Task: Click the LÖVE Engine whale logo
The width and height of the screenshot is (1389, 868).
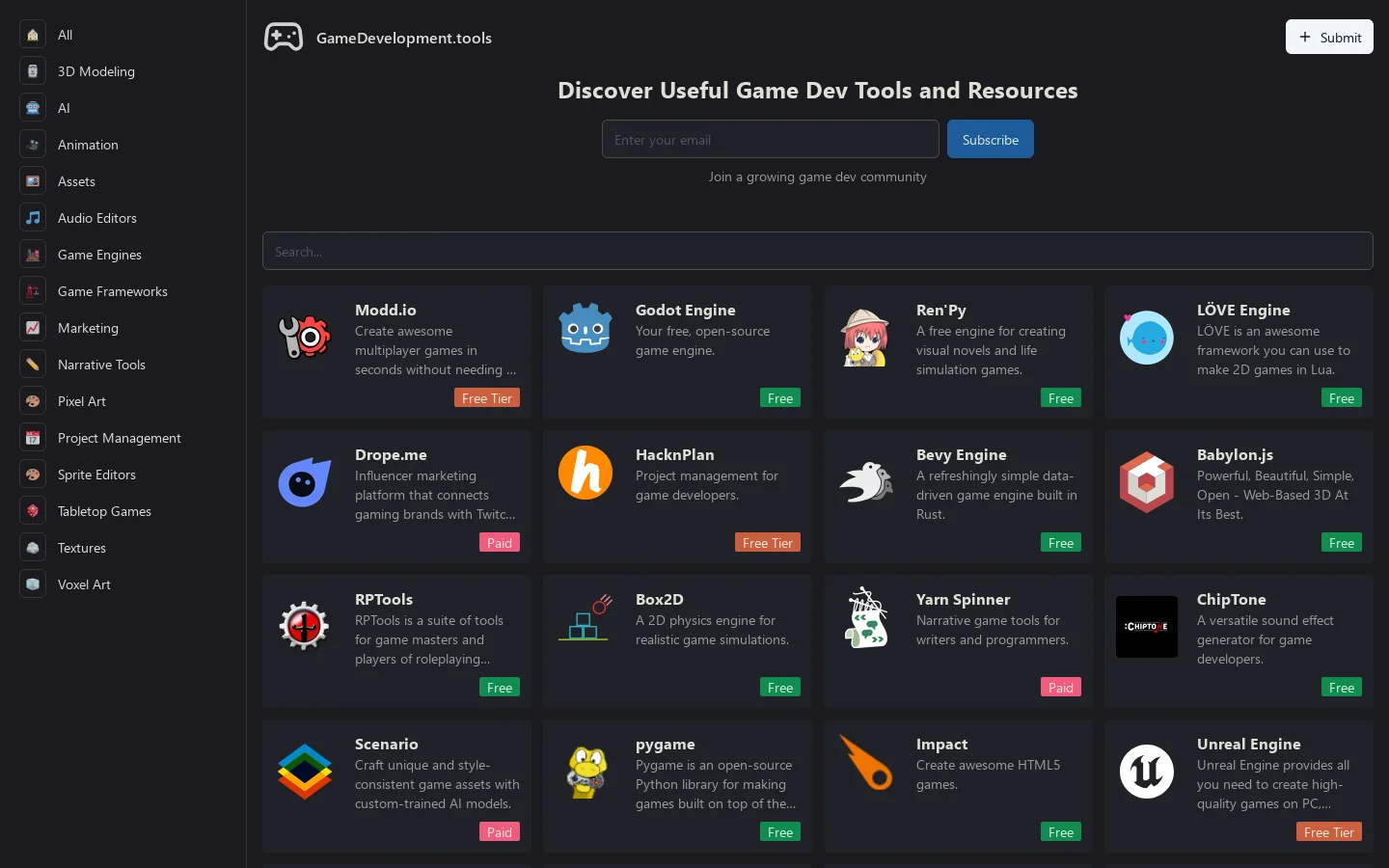Action: 1147,338
